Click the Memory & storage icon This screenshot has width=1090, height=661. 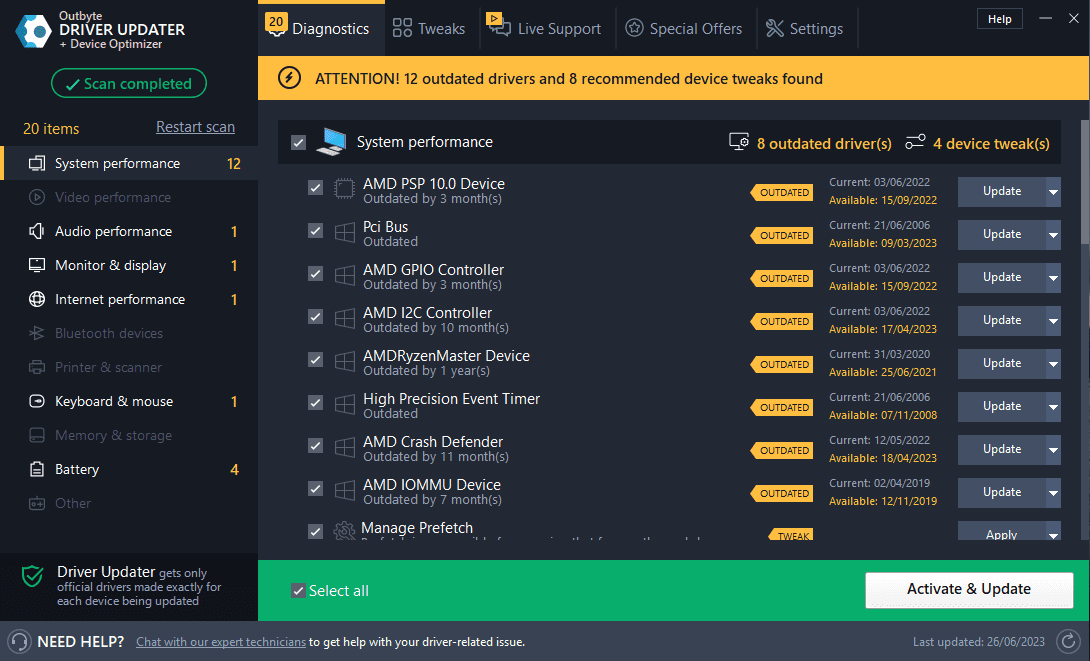pos(37,435)
